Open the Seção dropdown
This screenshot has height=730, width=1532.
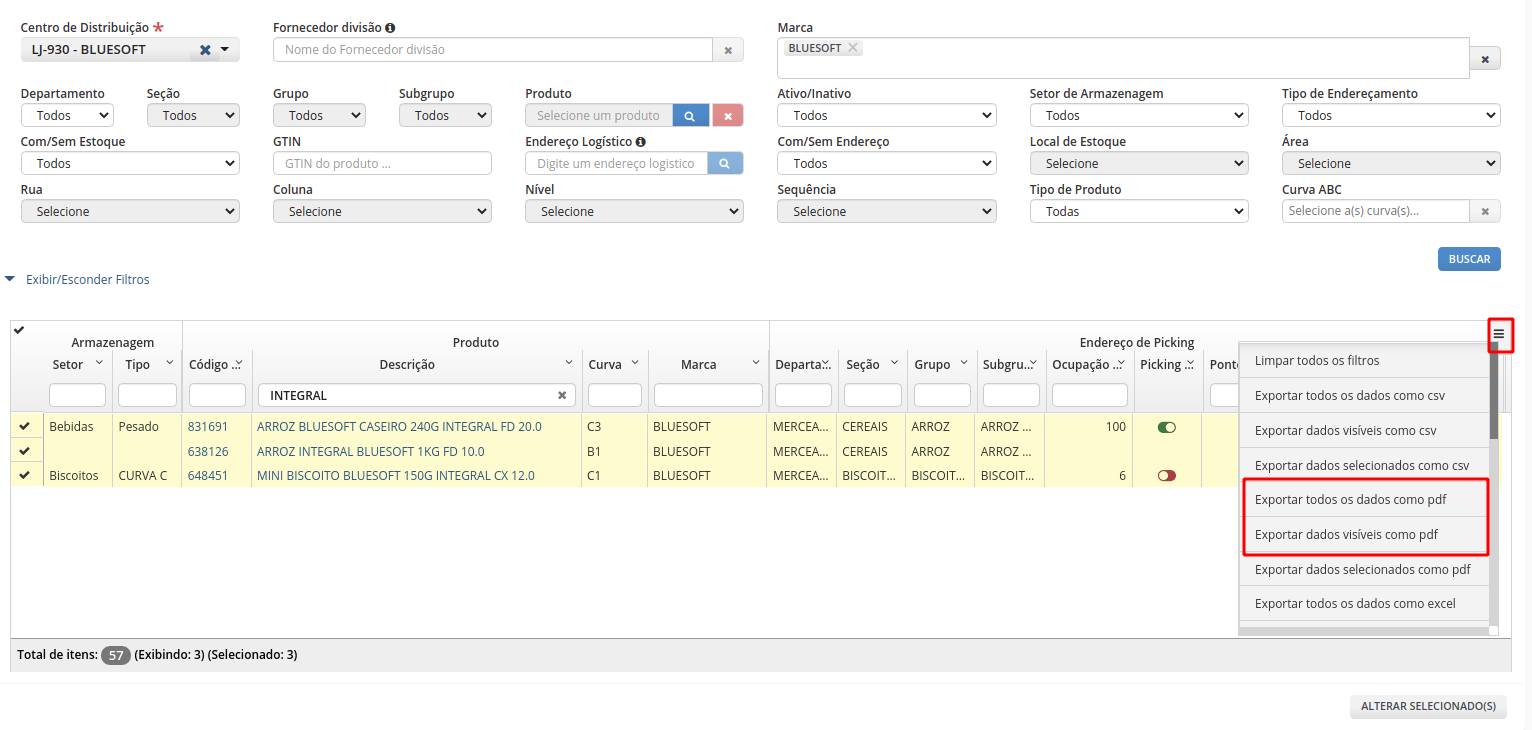(x=193, y=116)
